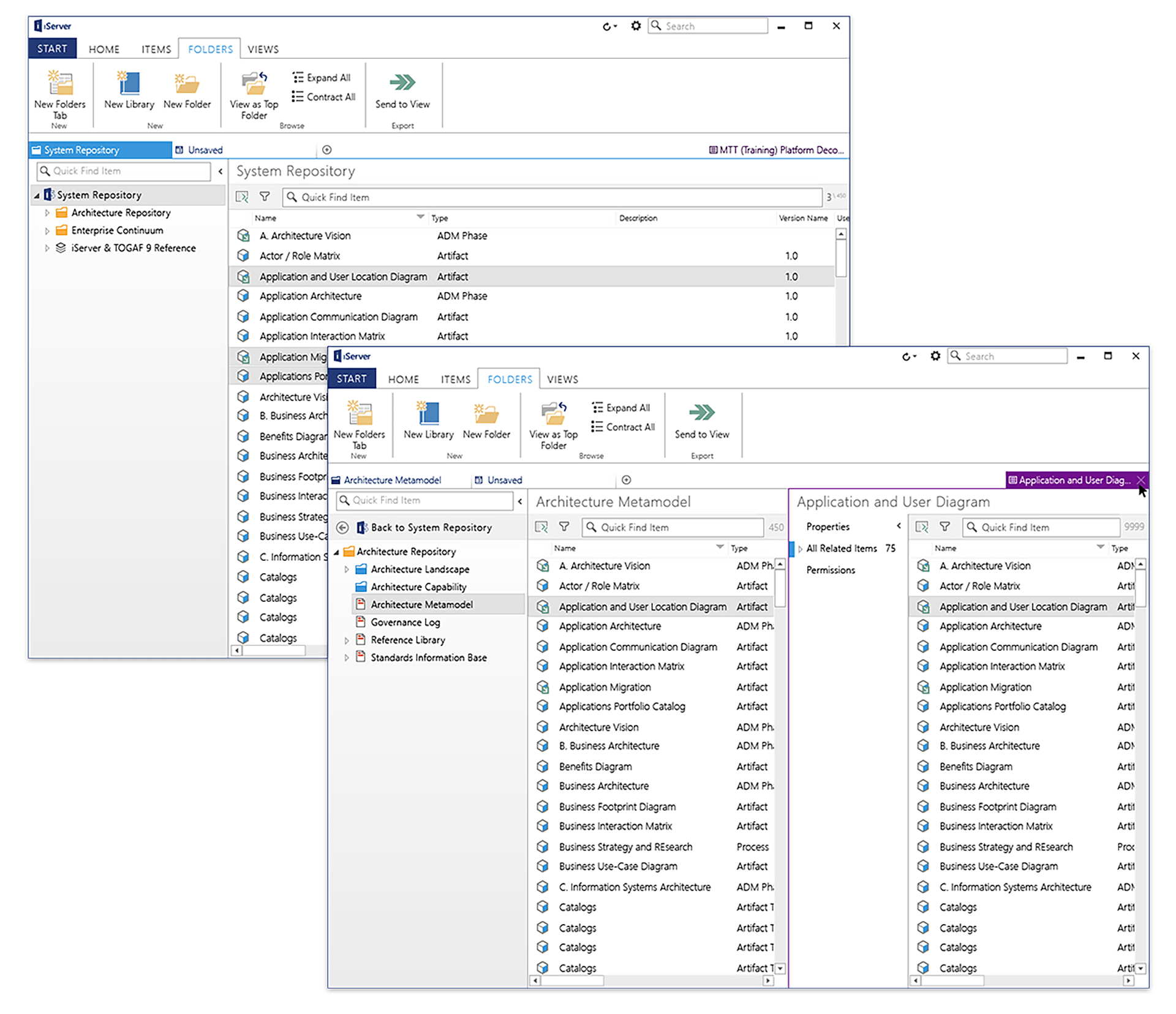Click View as Top Folder in back window
The image size is (1176, 1014).
tap(254, 96)
